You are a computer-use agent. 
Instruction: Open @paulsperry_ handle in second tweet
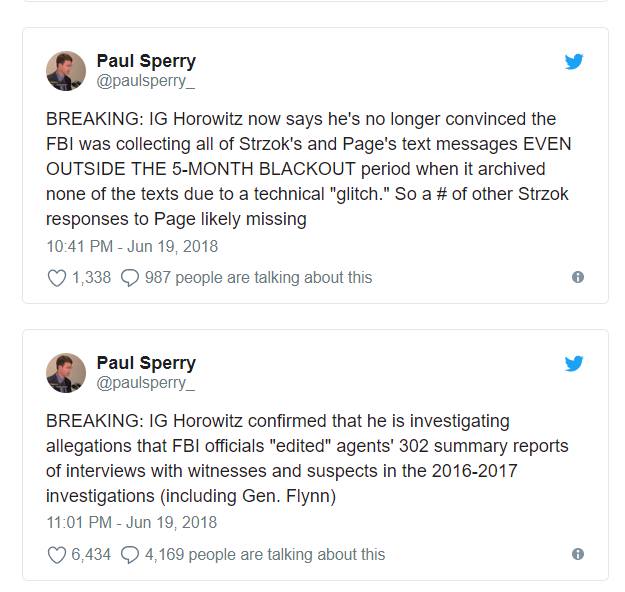point(146,383)
